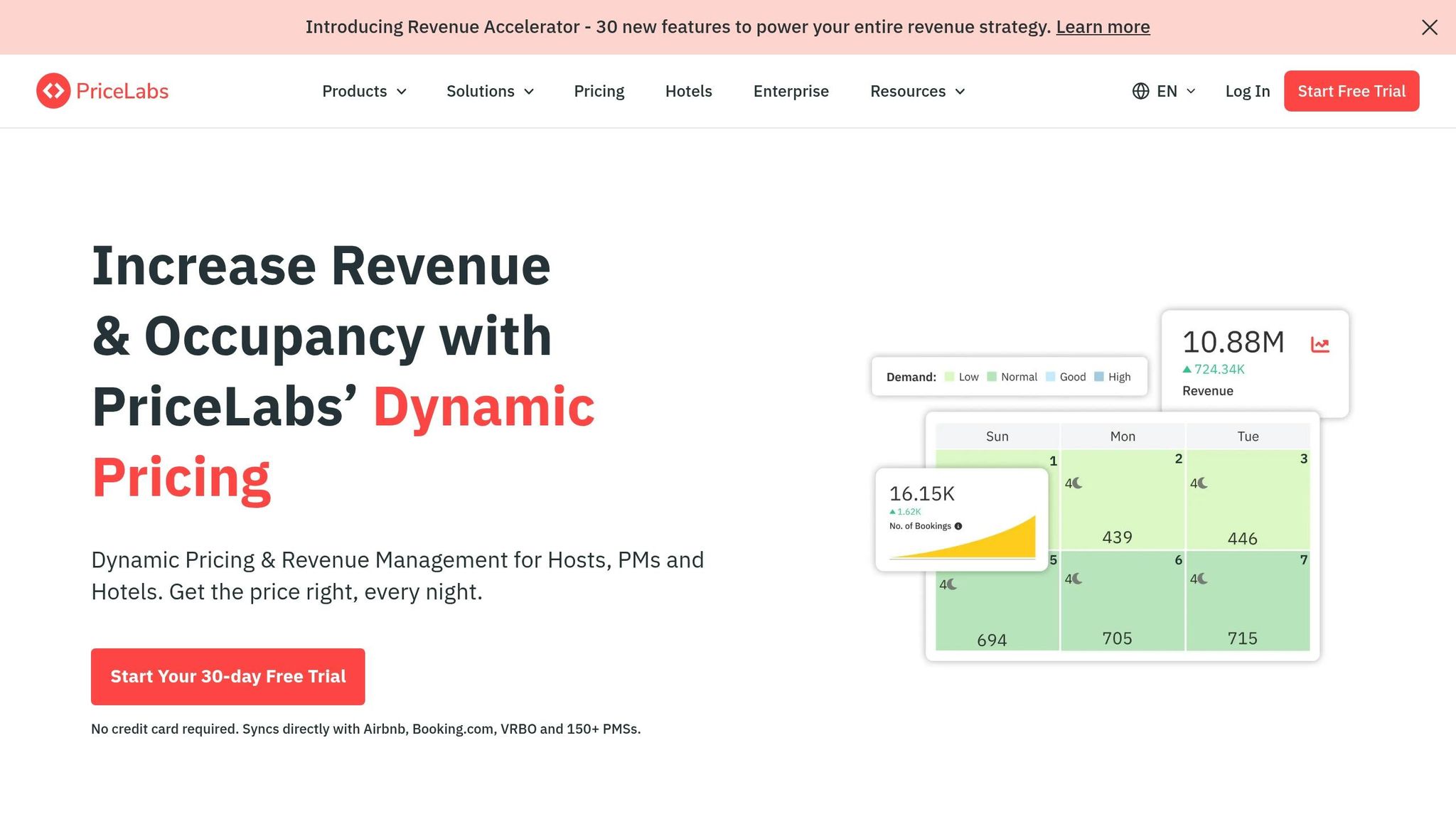Click the 1.62K bookings change value
The height and width of the screenshot is (819, 1456).
pos(909,512)
